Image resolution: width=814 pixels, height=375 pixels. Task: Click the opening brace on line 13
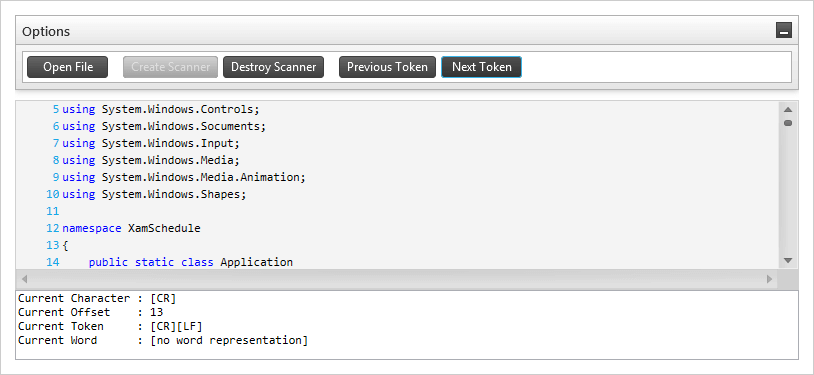point(65,245)
